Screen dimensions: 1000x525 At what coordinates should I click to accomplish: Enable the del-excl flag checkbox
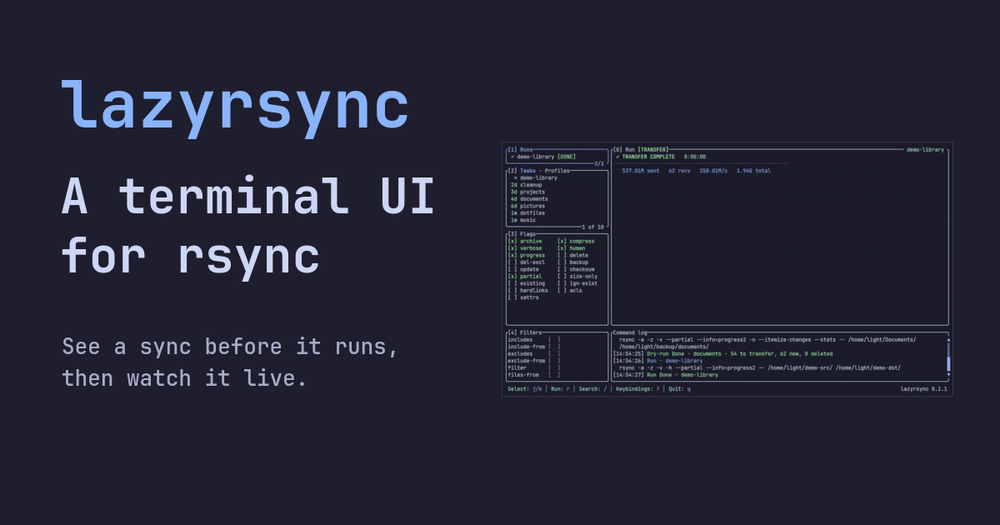512,262
